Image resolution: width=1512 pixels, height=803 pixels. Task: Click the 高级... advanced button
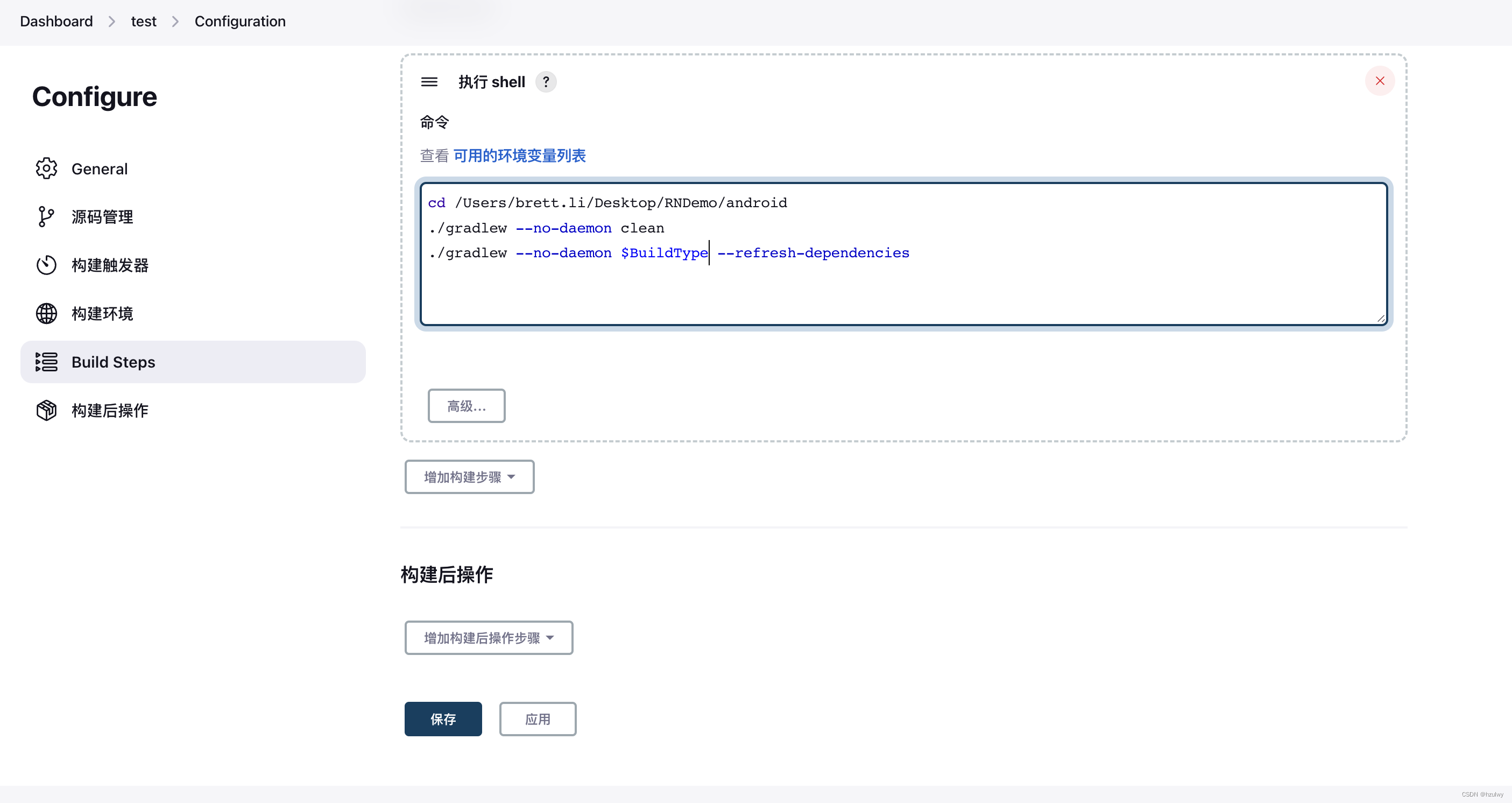pyautogui.click(x=466, y=406)
